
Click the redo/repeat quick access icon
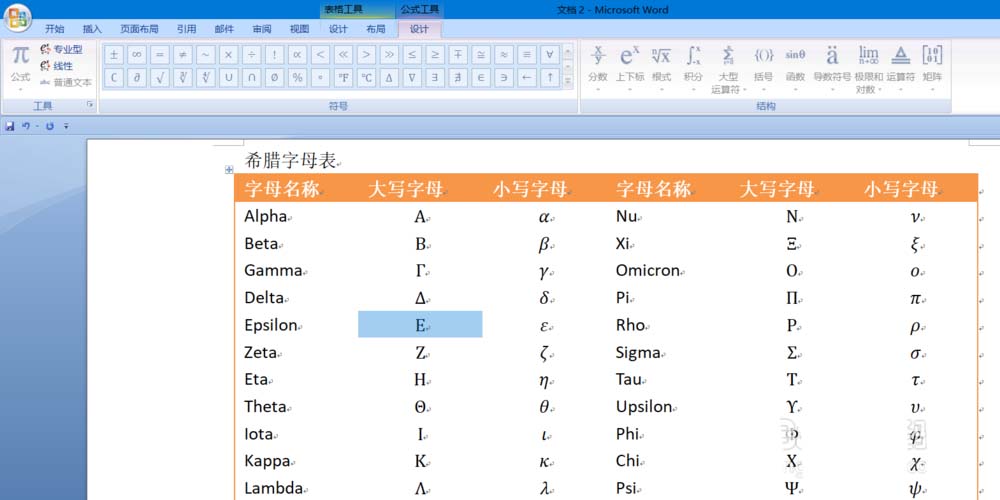(x=49, y=126)
